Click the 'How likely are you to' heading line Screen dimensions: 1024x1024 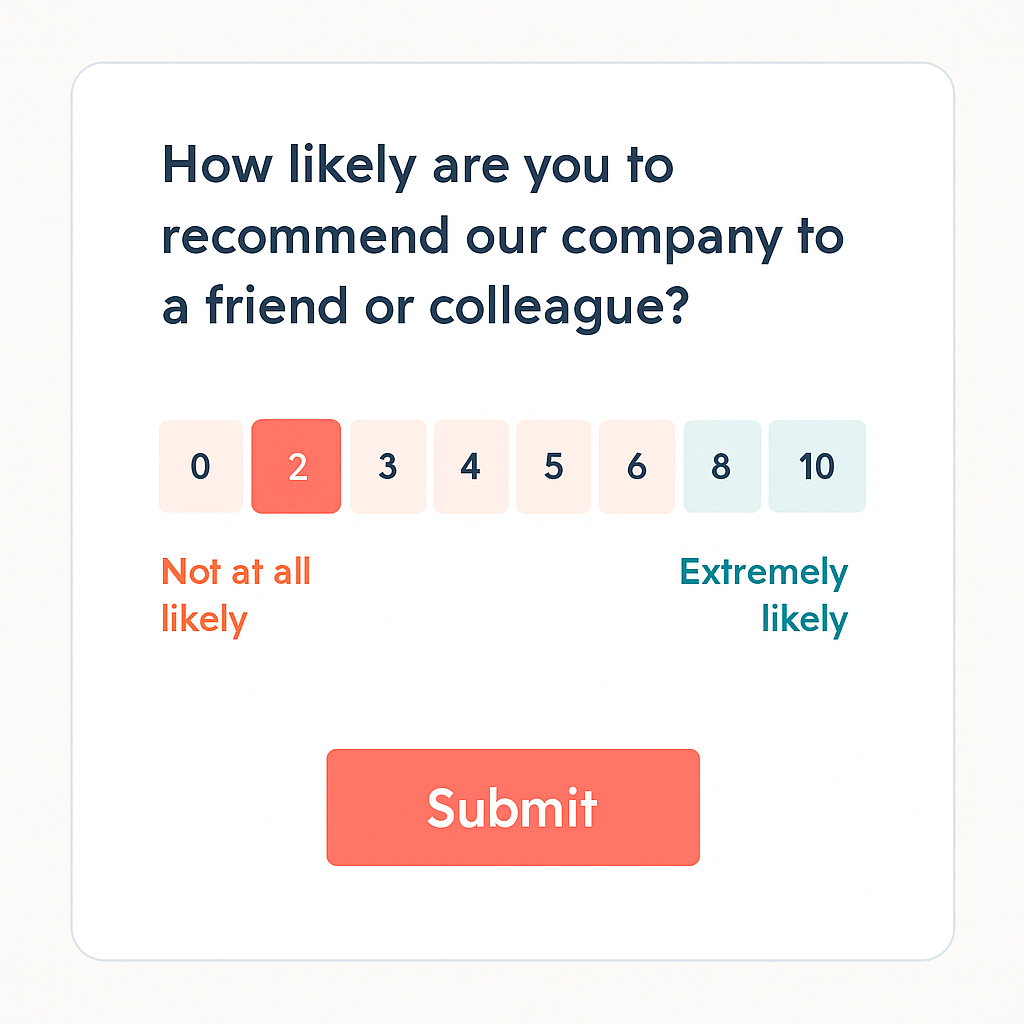(x=417, y=165)
